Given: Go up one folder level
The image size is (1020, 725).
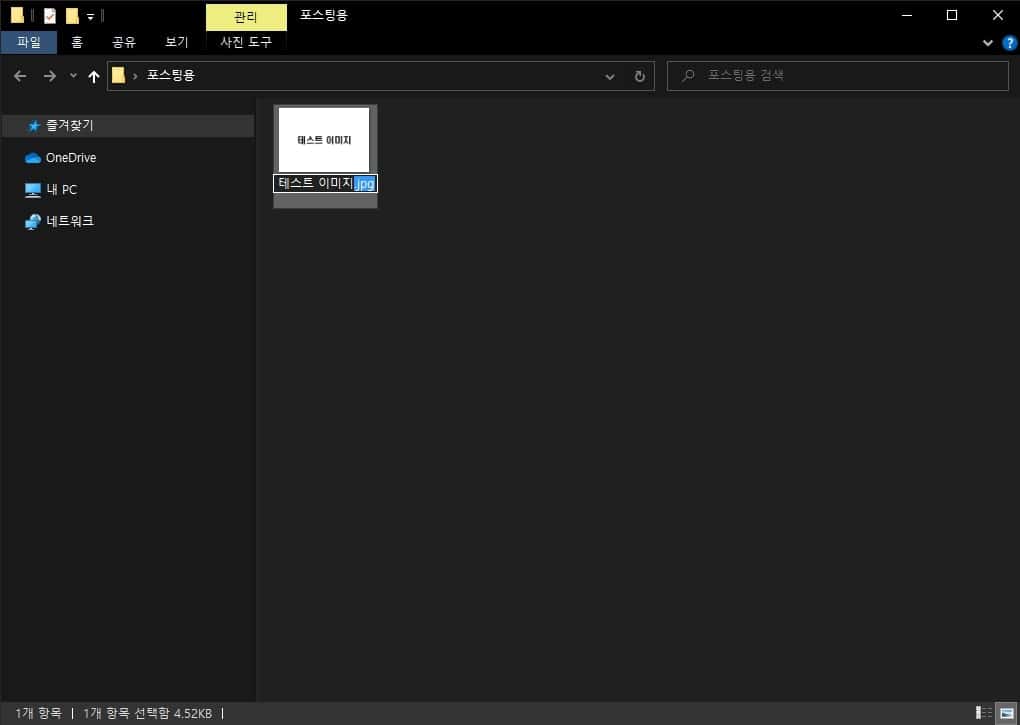Looking at the screenshot, I should (x=94, y=76).
